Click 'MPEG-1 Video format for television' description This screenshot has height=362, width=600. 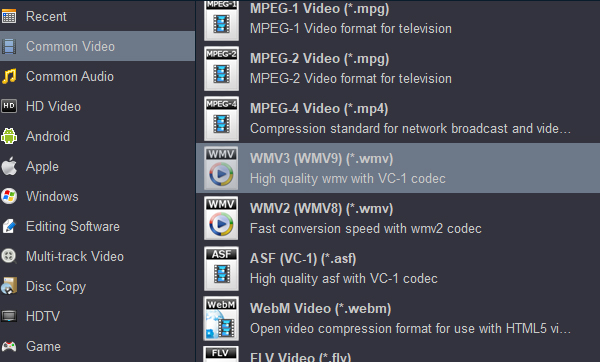pos(351,29)
